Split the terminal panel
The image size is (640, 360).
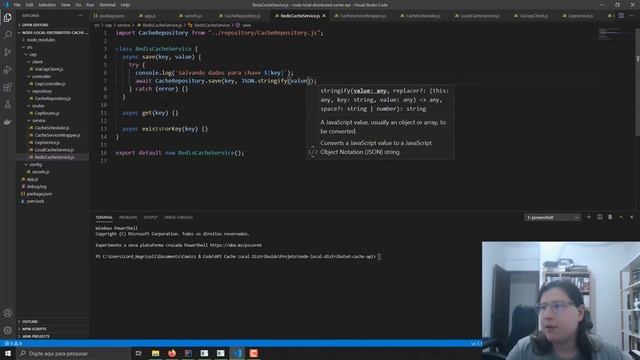(x=600, y=217)
